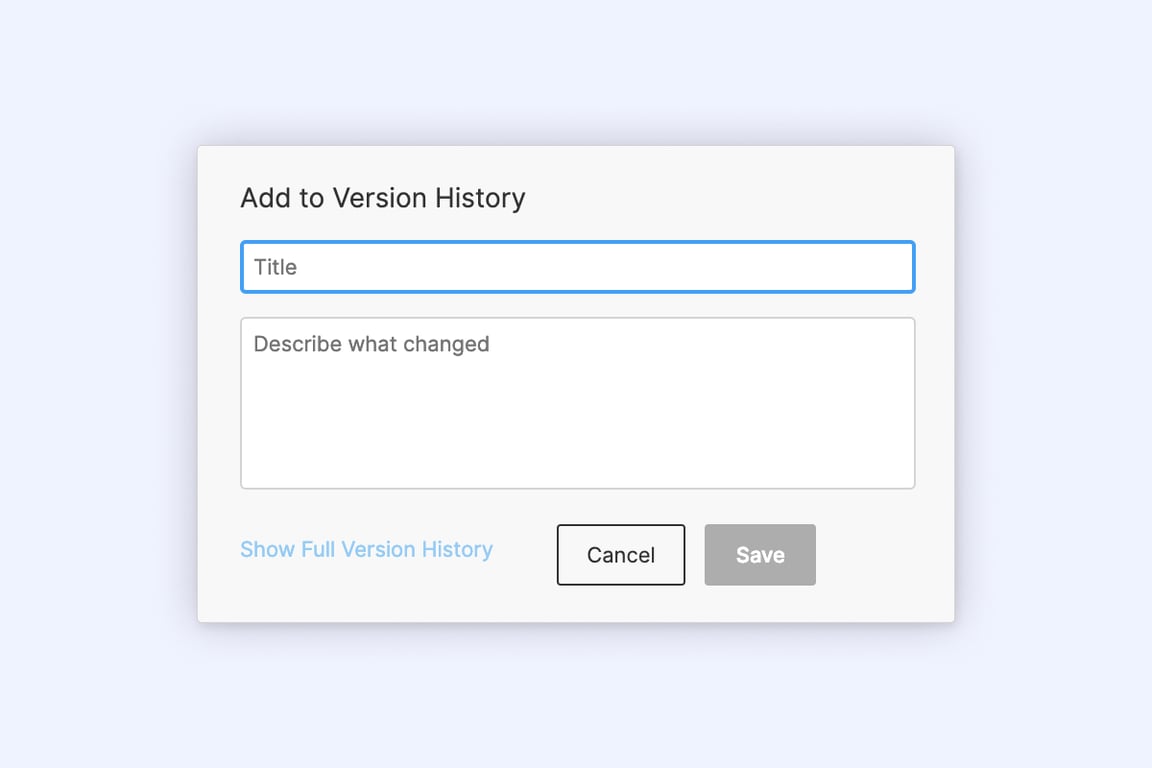1152x768 pixels.
Task: Focus the 'Describe what changed' text area
Action: (577, 403)
